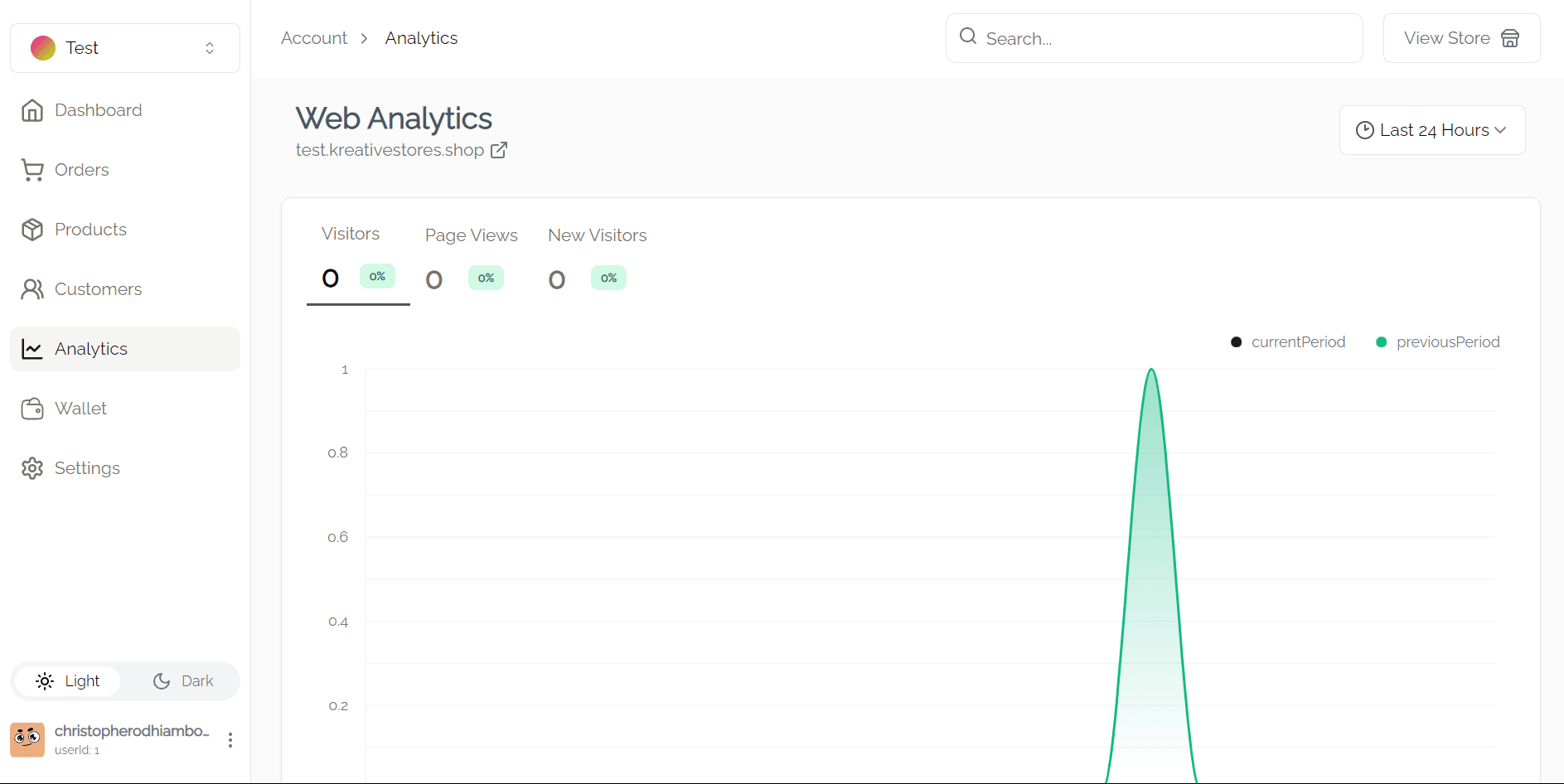This screenshot has width=1564, height=784.
Task: Open user options three-dot menu
Action: (x=230, y=740)
